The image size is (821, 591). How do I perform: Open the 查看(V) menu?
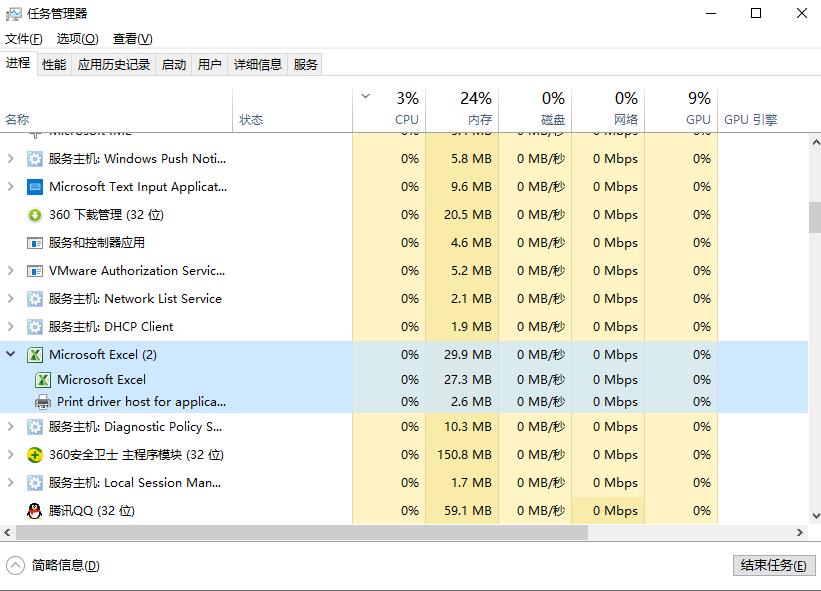click(x=132, y=39)
